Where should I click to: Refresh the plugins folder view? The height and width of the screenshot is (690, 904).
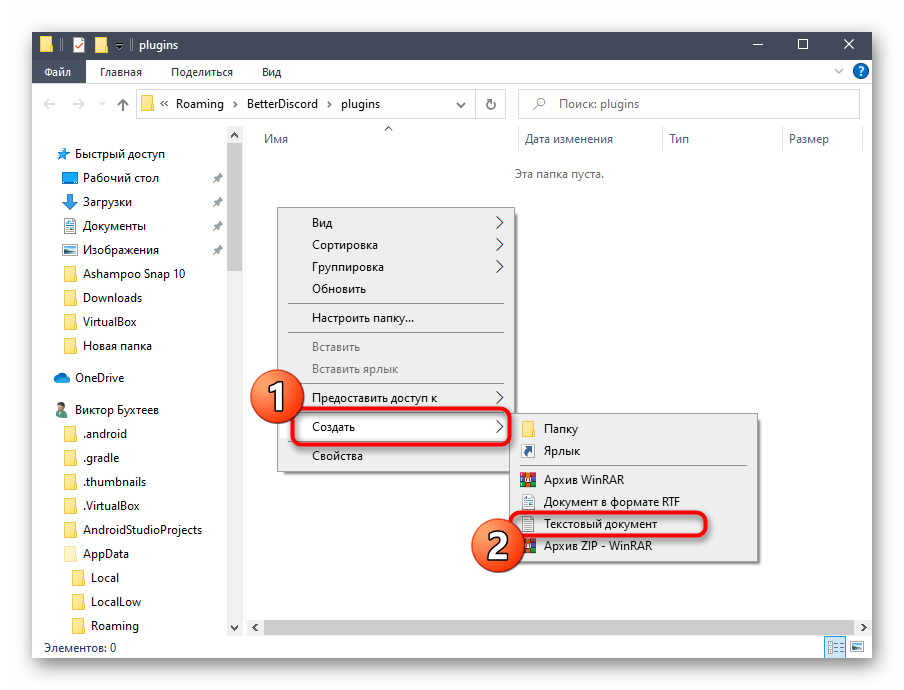(x=491, y=104)
